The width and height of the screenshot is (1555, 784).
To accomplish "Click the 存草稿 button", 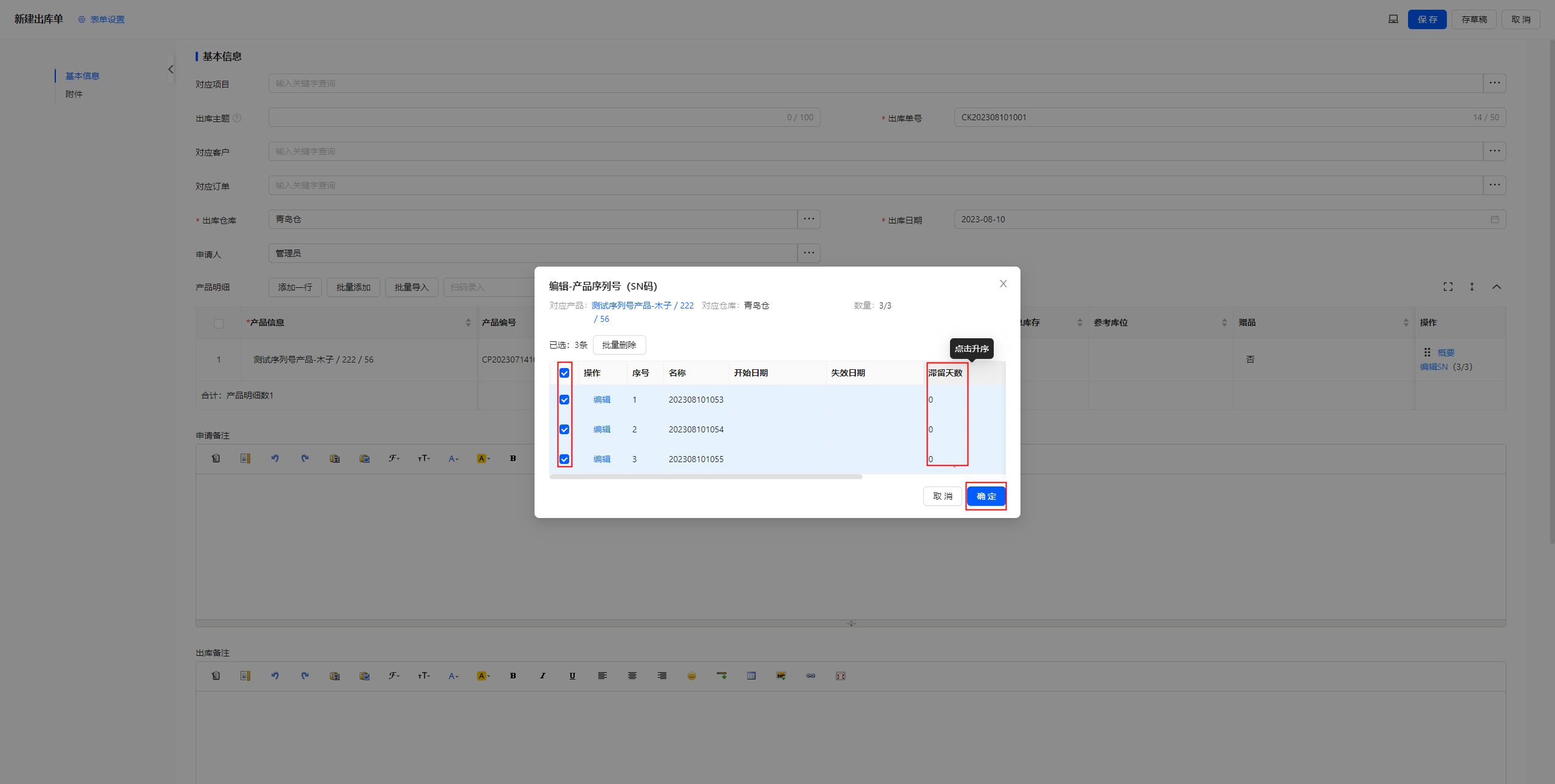I will (x=1474, y=19).
